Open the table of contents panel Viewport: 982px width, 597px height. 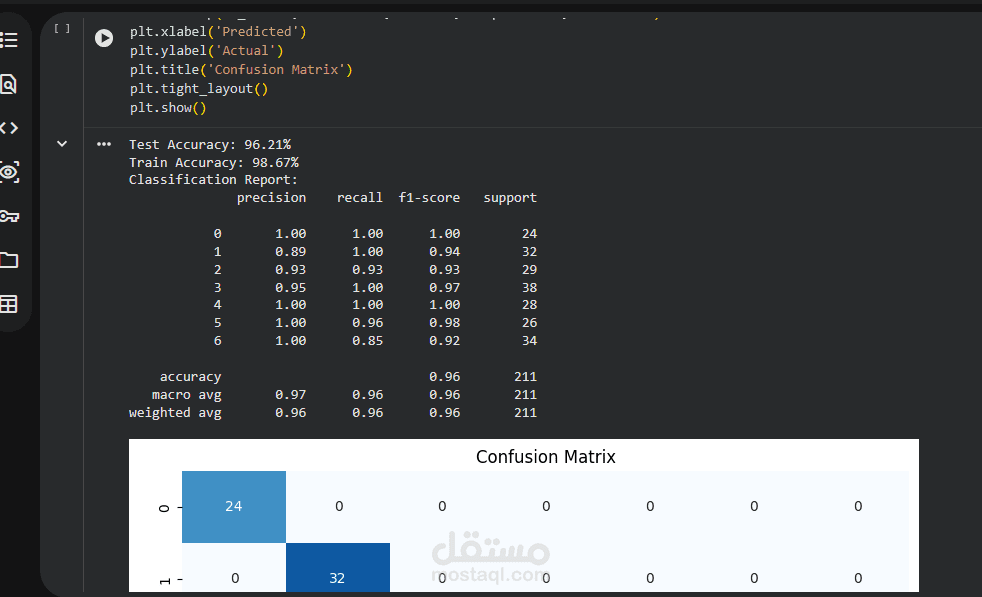pos(8,40)
